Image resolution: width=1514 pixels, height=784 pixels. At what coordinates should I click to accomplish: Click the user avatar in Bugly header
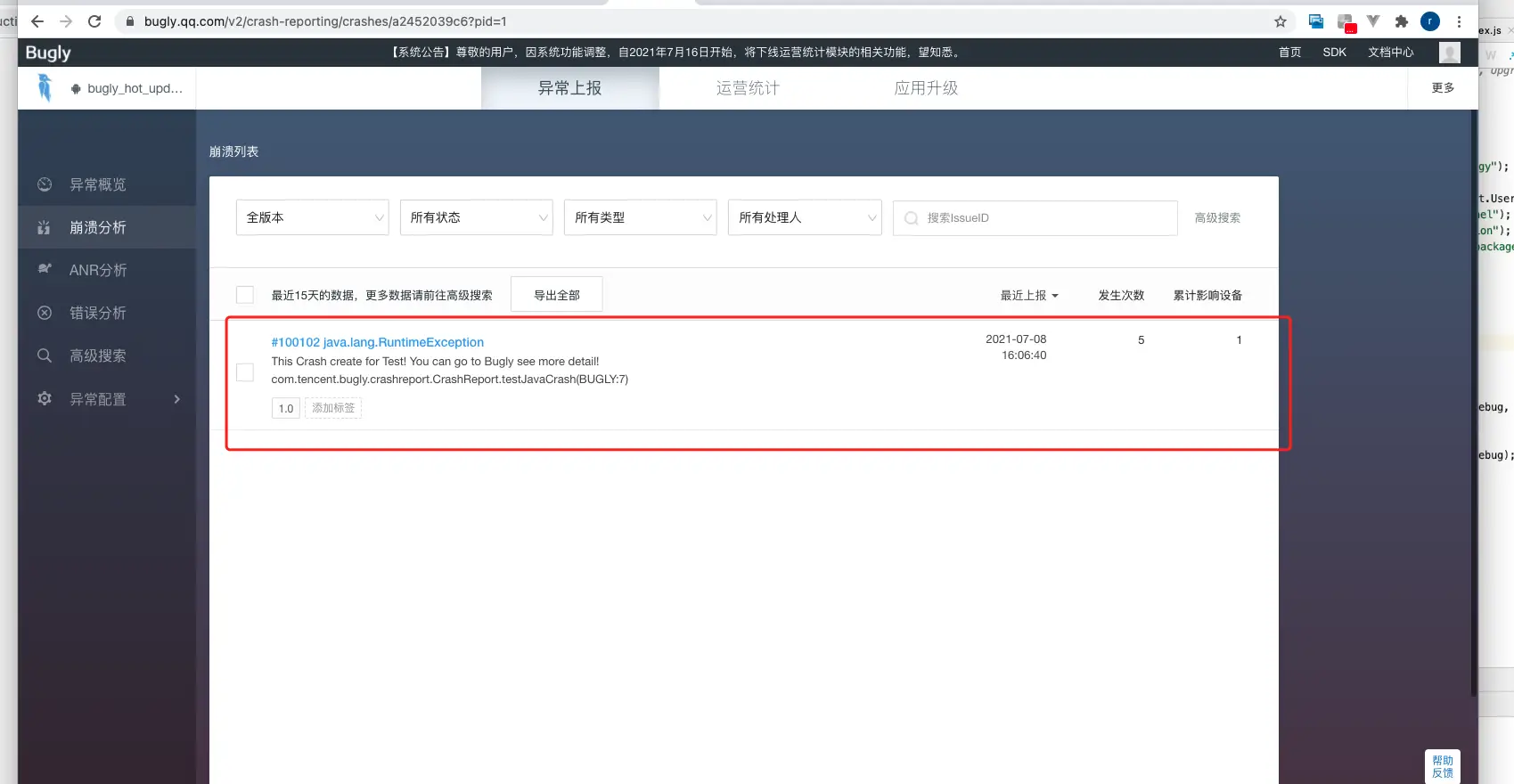click(1450, 53)
